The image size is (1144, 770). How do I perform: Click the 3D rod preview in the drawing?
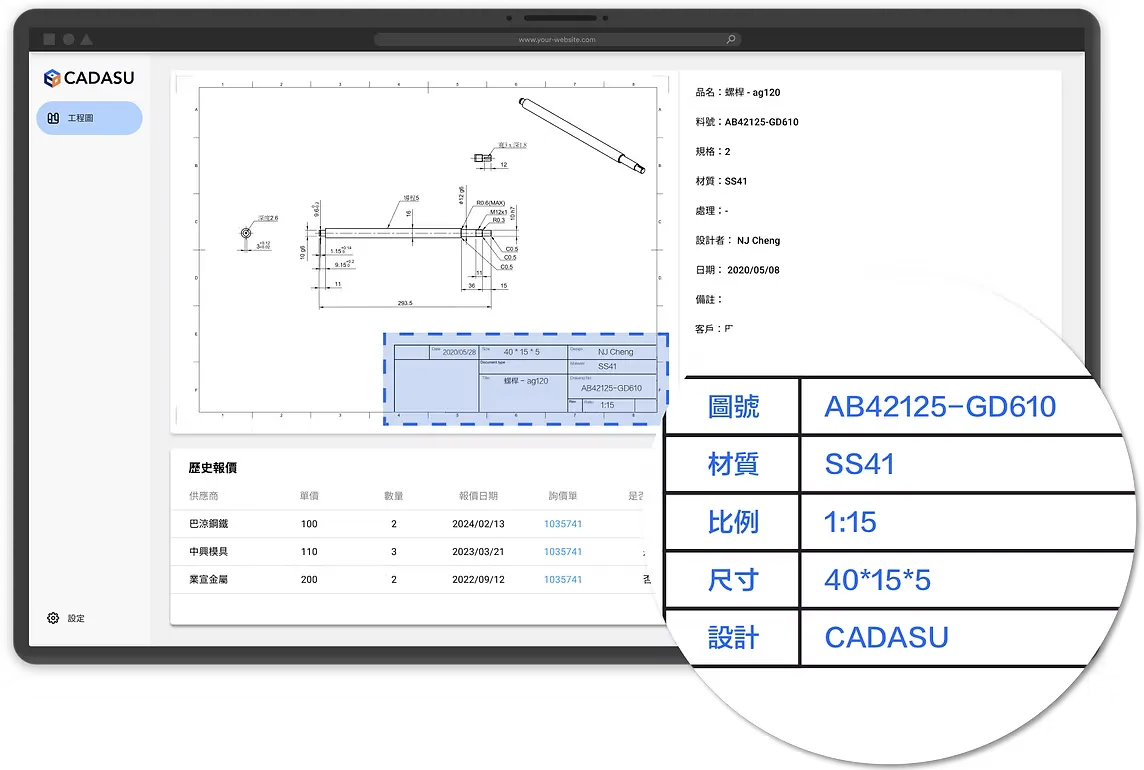click(x=582, y=136)
